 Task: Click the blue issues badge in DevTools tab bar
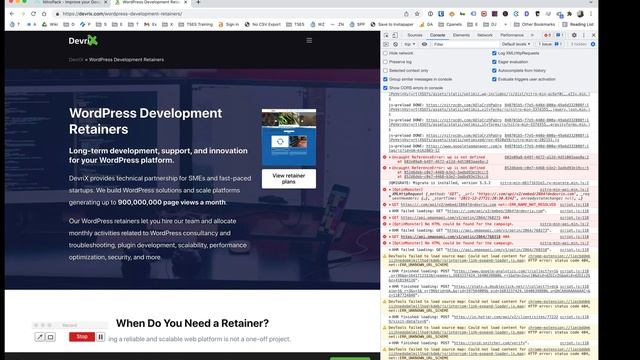(x=560, y=35)
